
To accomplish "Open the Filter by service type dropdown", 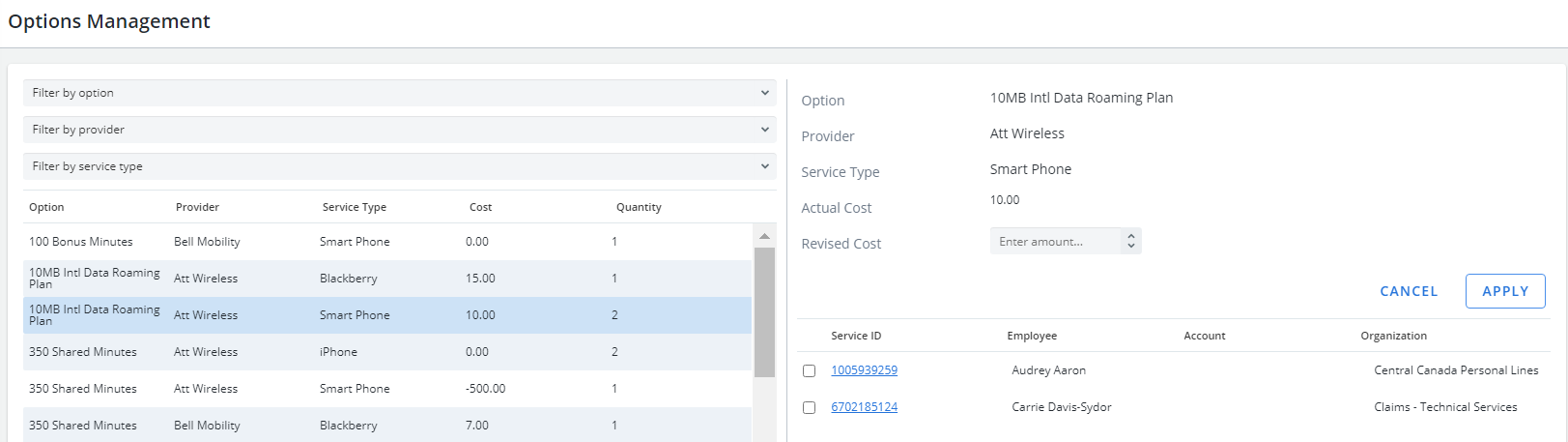I will (399, 166).
